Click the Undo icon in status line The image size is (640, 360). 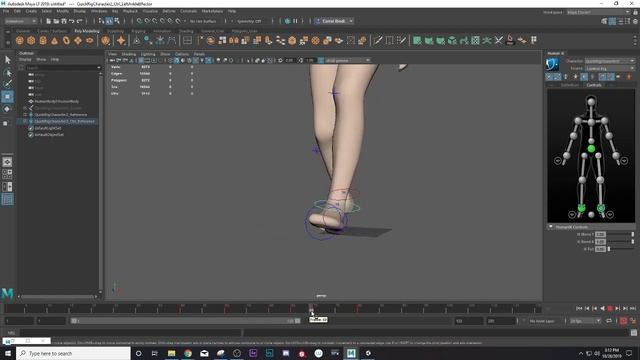pos(71,21)
